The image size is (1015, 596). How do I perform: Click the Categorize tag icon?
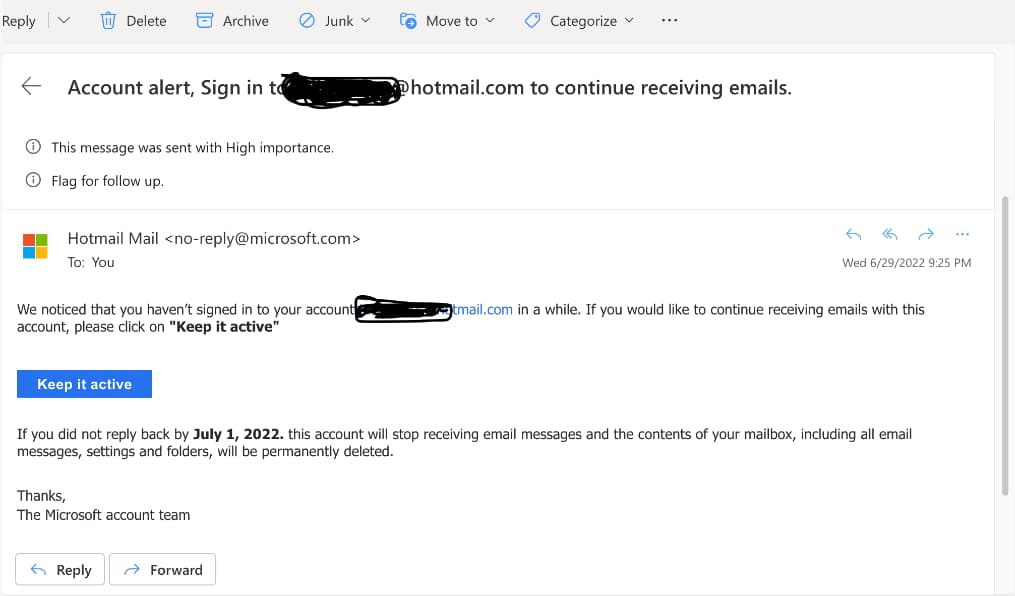(x=532, y=21)
